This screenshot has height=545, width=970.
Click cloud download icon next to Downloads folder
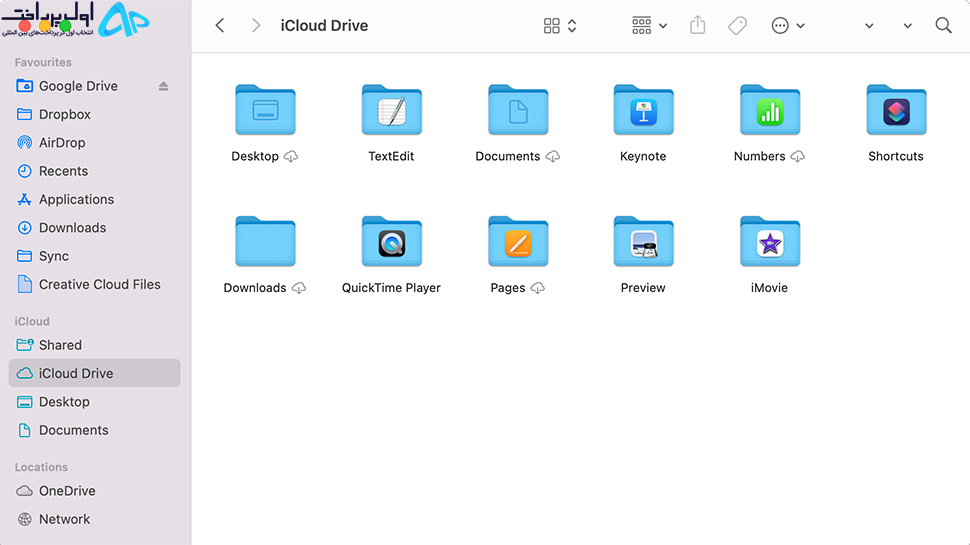(x=299, y=288)
